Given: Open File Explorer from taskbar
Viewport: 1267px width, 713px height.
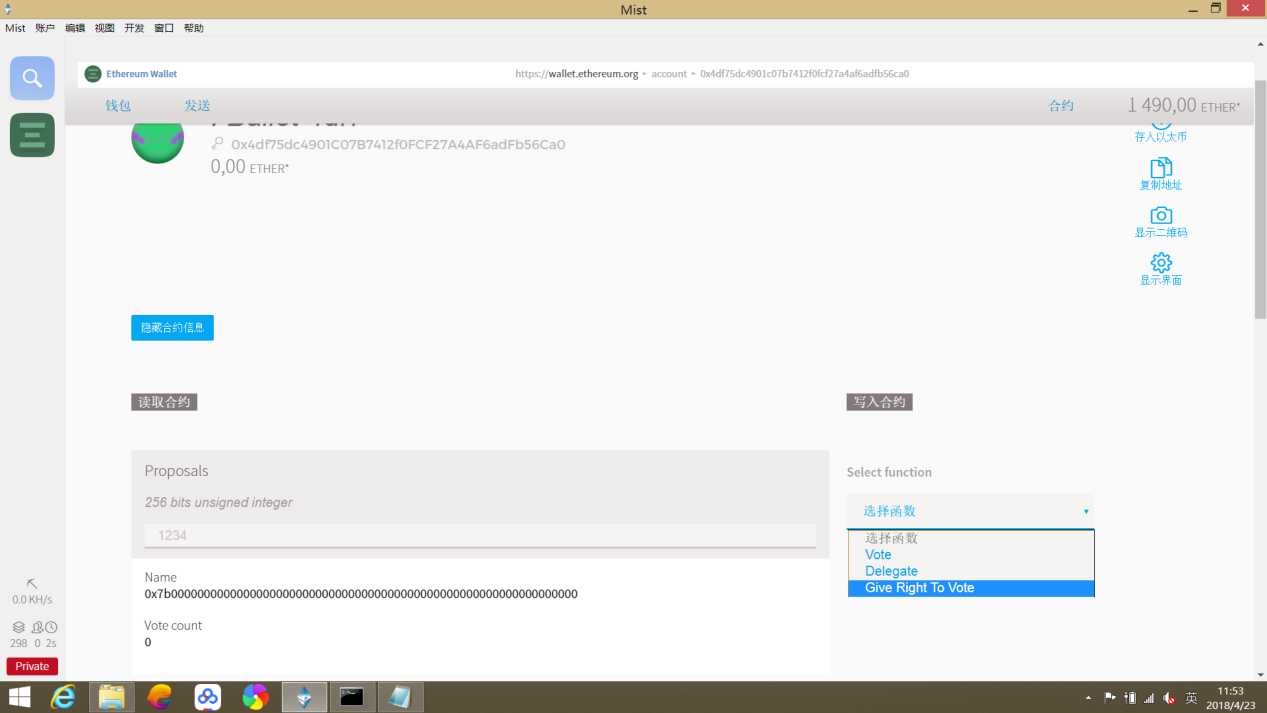Looking at the screenshot, I should (111, 697).
